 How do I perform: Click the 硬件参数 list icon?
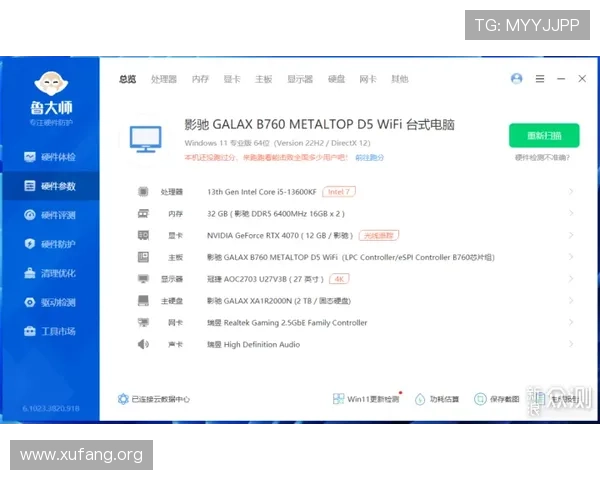(29, 186)
